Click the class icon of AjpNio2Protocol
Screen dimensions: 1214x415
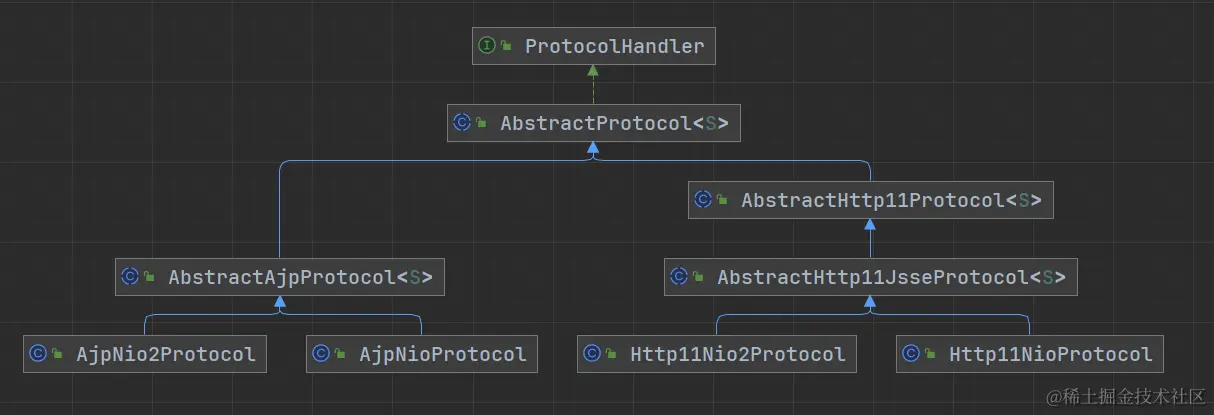pyautogui.click(x=38, y=353)
